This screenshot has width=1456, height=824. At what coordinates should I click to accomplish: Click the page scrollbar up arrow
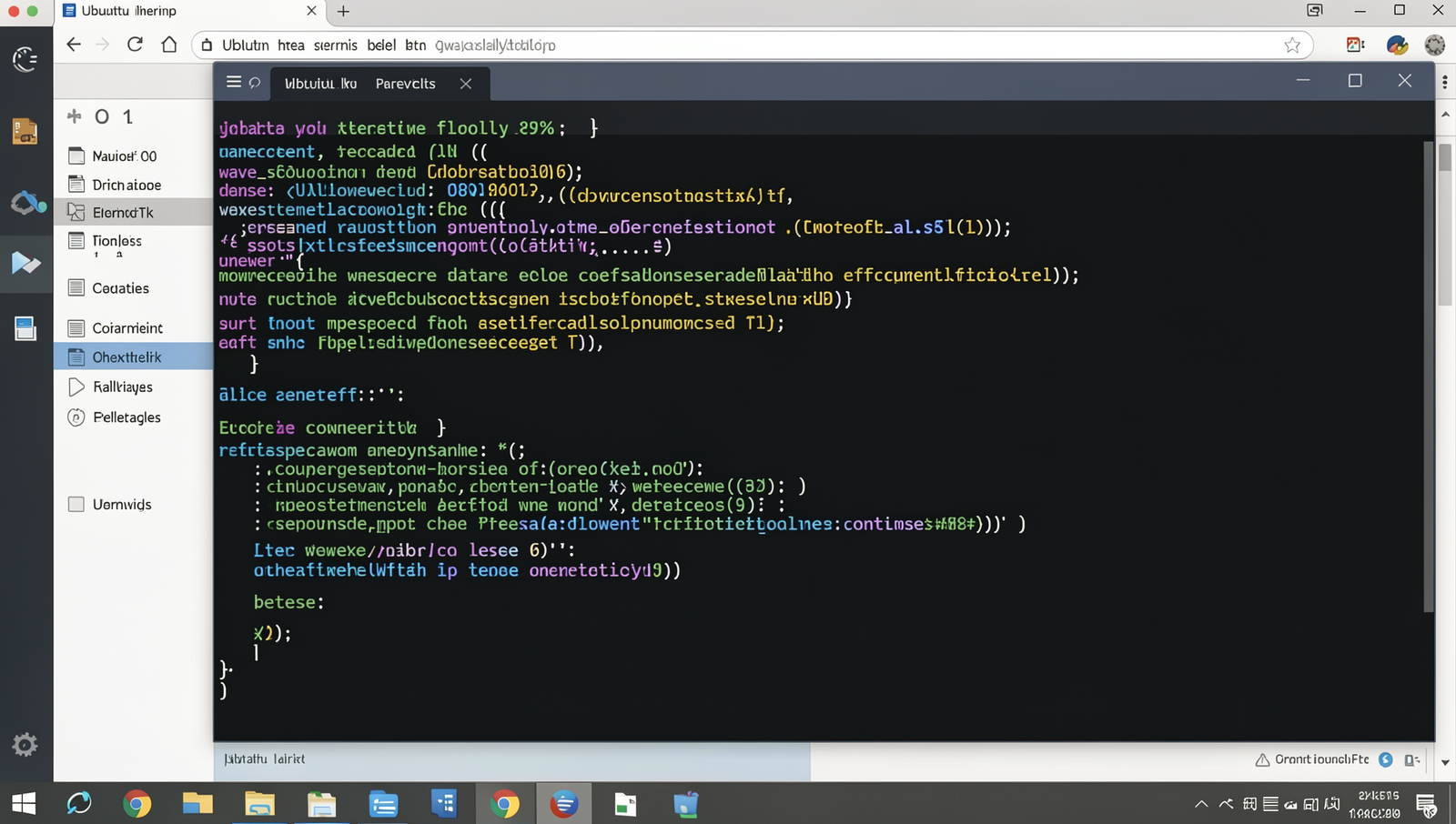coord(1445,116)
